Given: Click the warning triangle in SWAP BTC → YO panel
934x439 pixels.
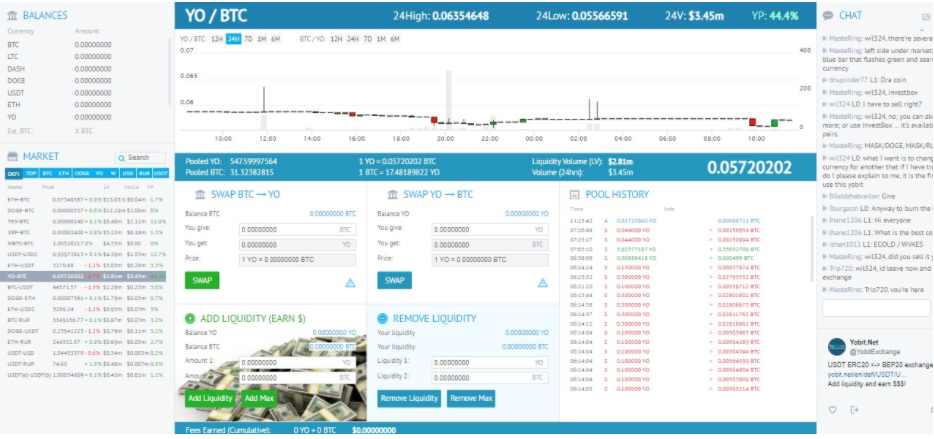Looking at the screenshot, I should (350, 283).
